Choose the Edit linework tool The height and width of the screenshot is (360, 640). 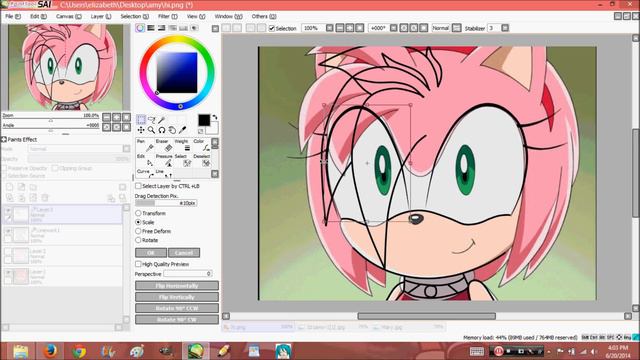[146, 160]
